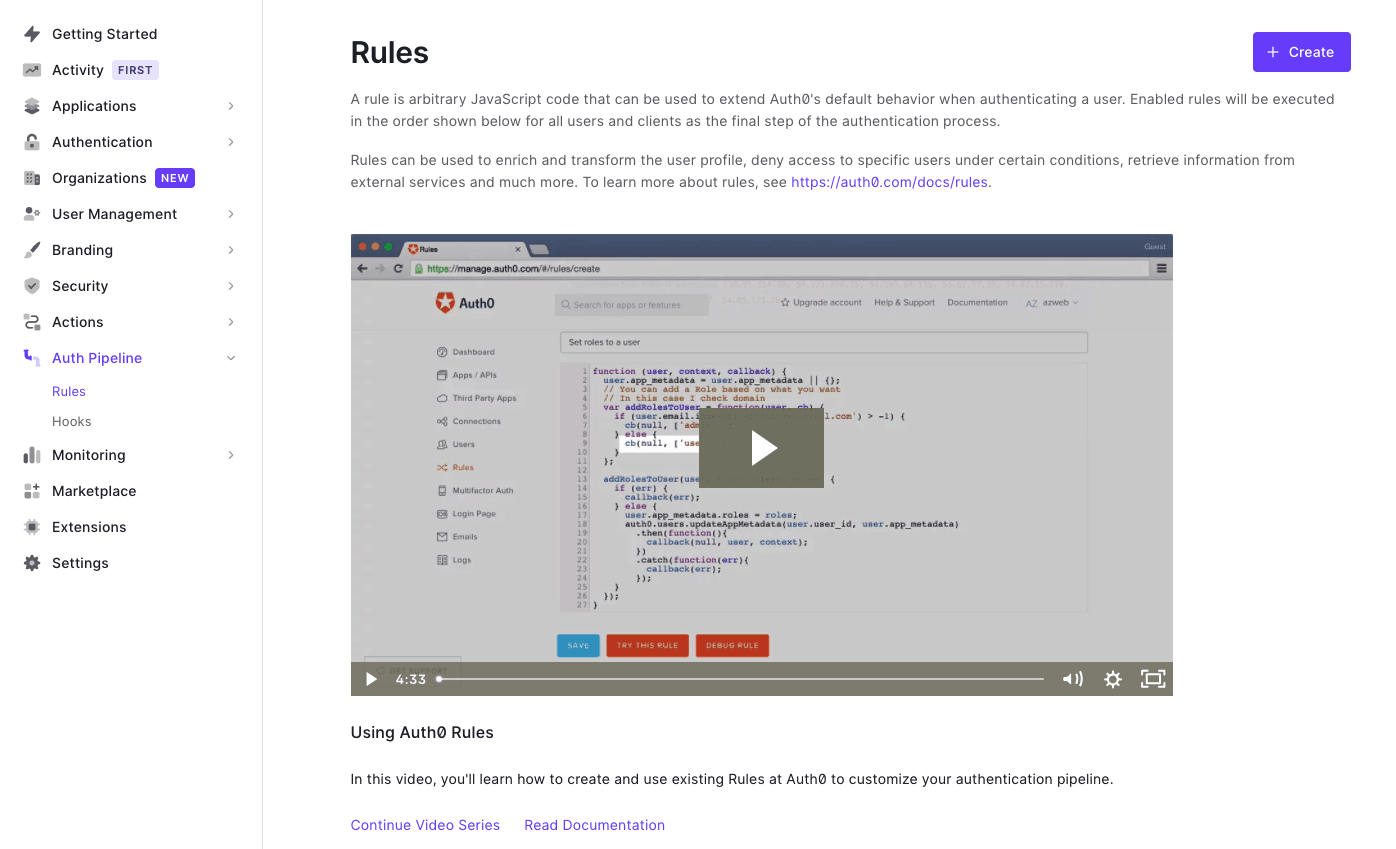Click the Using Auth0 Rules caption
The width and height of the screenshot is (1396, 849).
pyautogui.click(x=422, y=732)
